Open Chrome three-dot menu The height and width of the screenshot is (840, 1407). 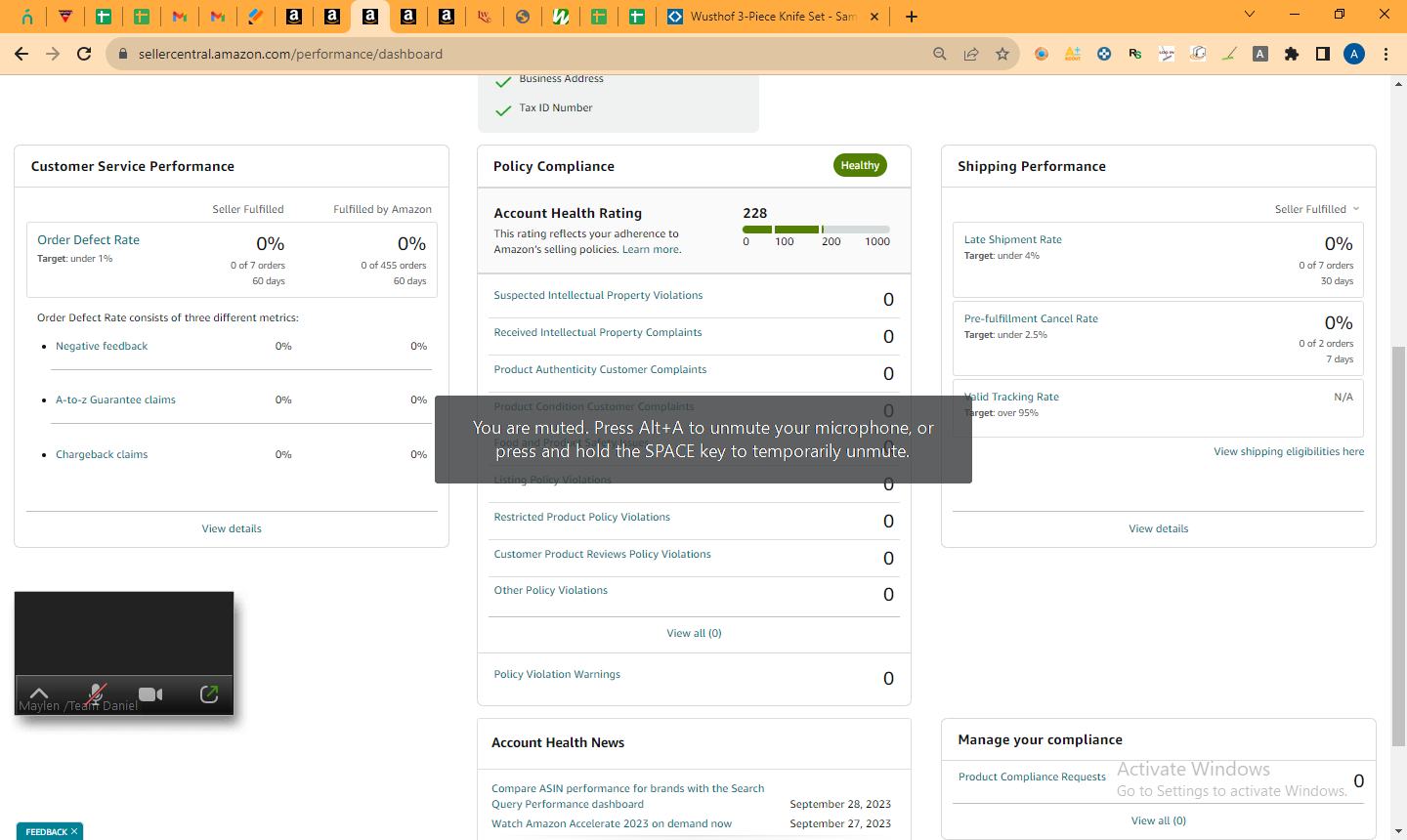pos(1386,54)
